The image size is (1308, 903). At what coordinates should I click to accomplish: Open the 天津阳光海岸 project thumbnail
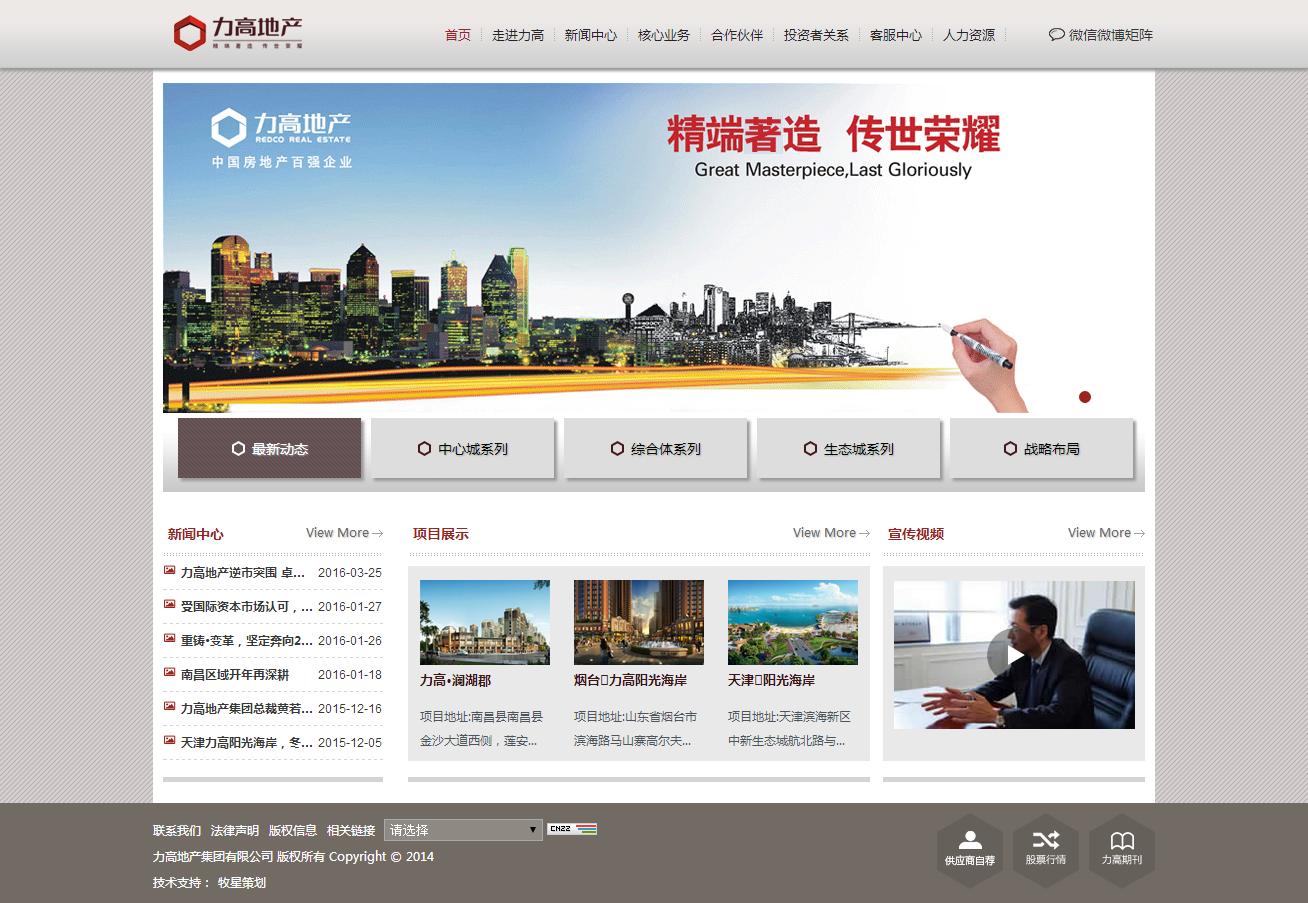coord(793,622)
